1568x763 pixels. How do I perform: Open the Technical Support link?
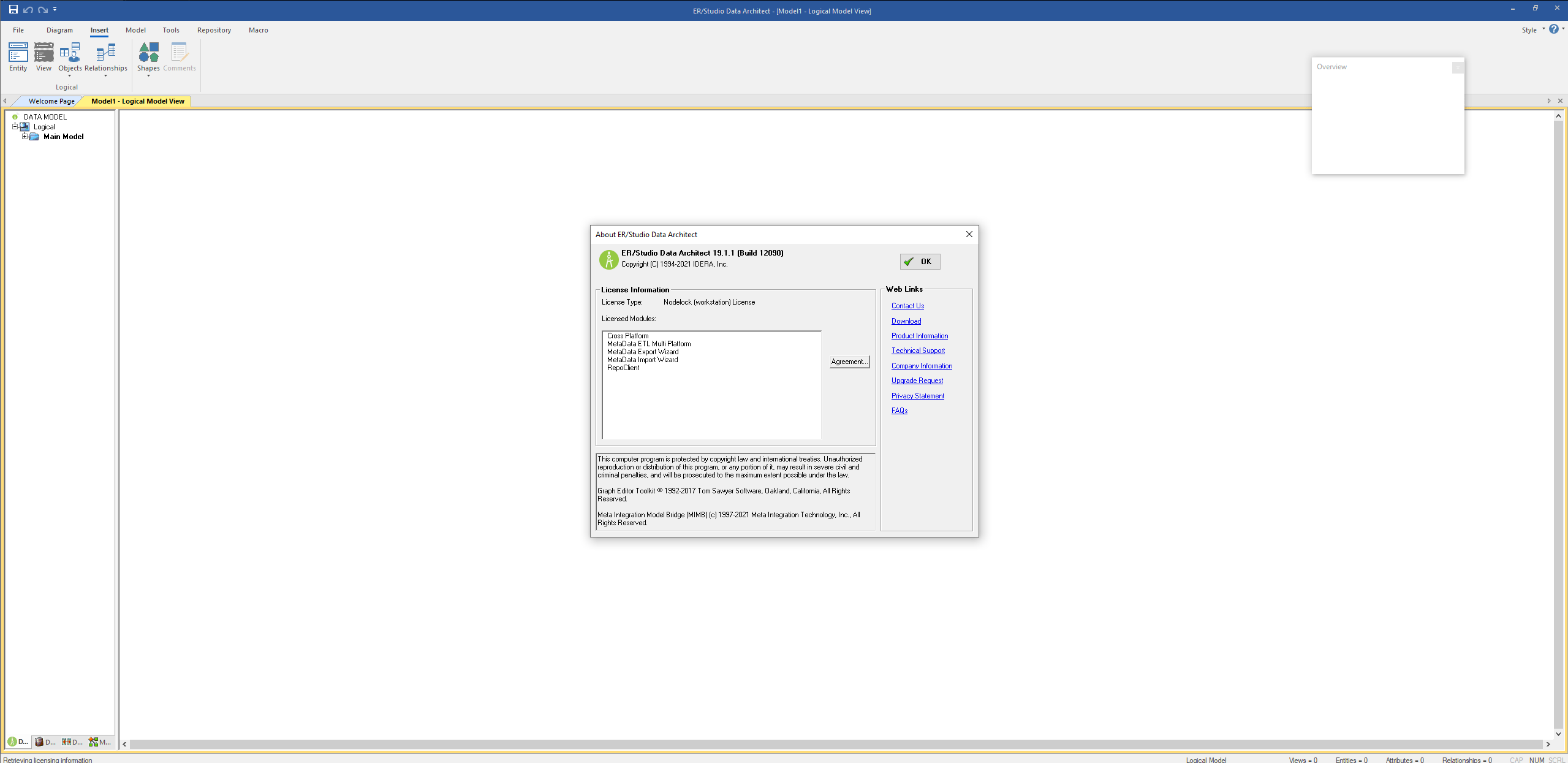(918, 351)
